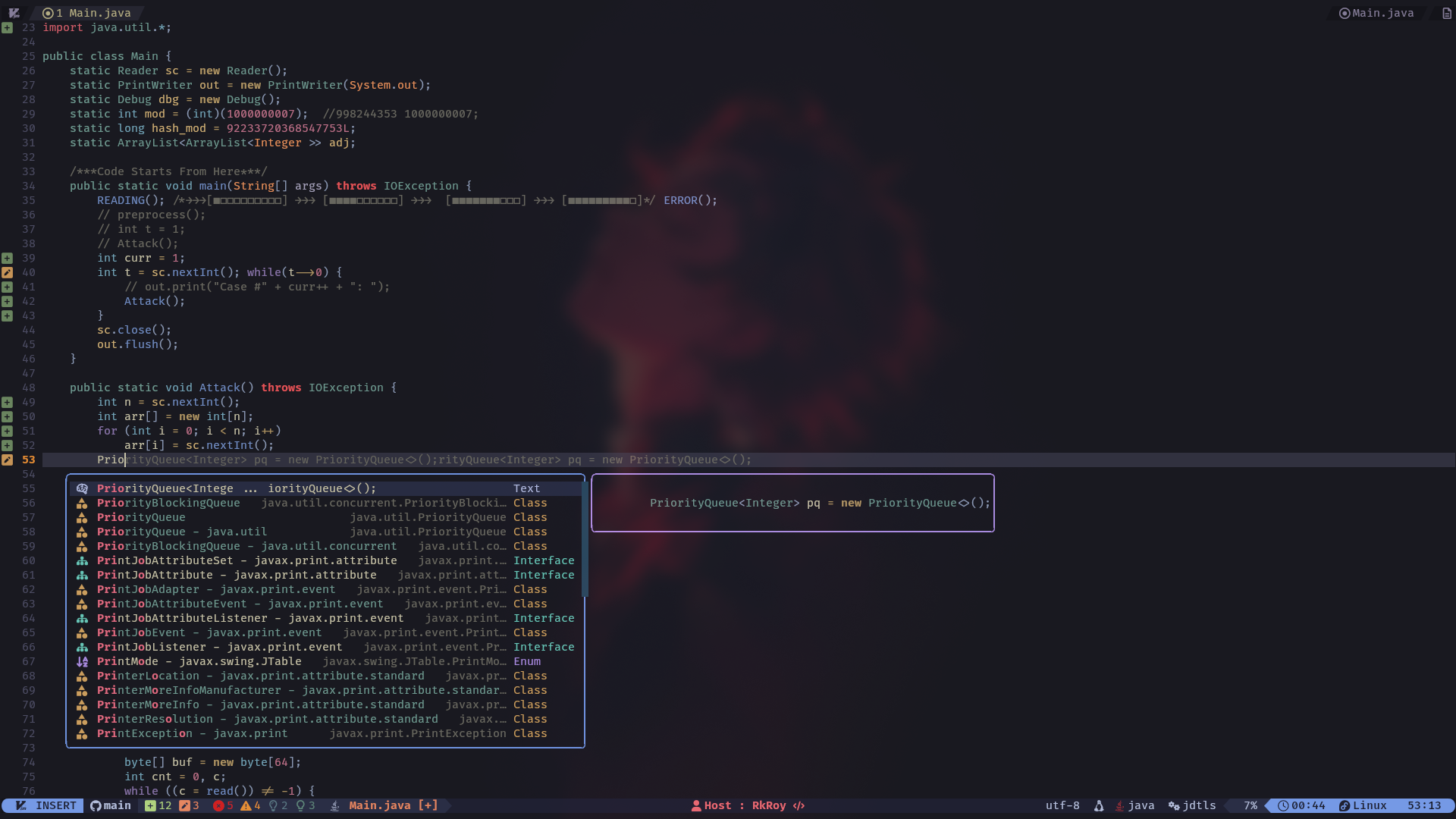
Task: Click the red error count icon
Action: [x=218, y=805]
